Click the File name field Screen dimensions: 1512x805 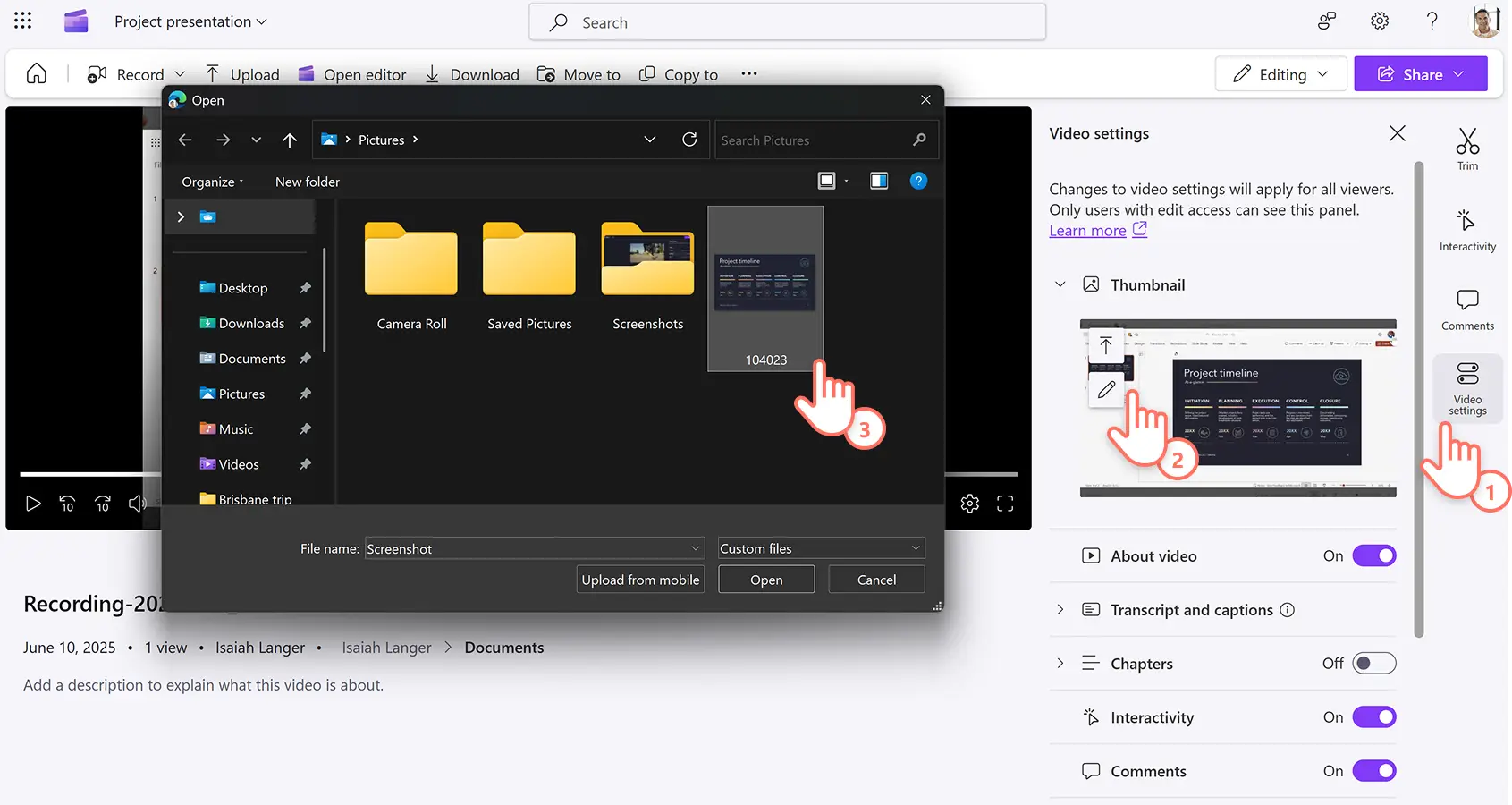pyautogui.click(x=534, y=548)
